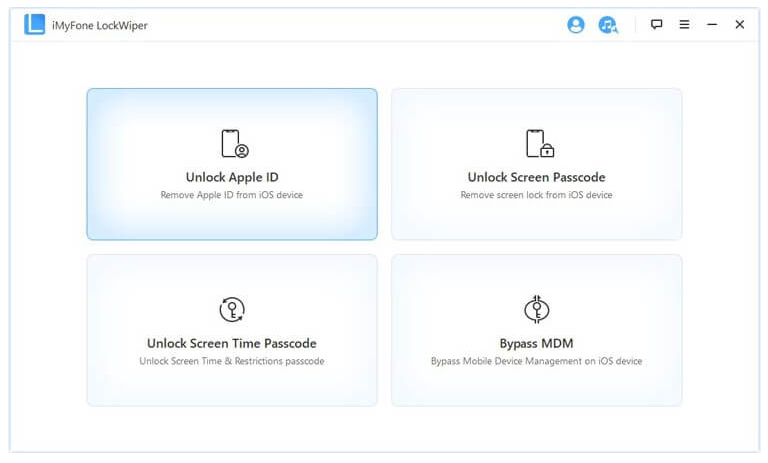Click the Unlock Apple ID phone icon
Screen dimensions: 768x463
233,144
